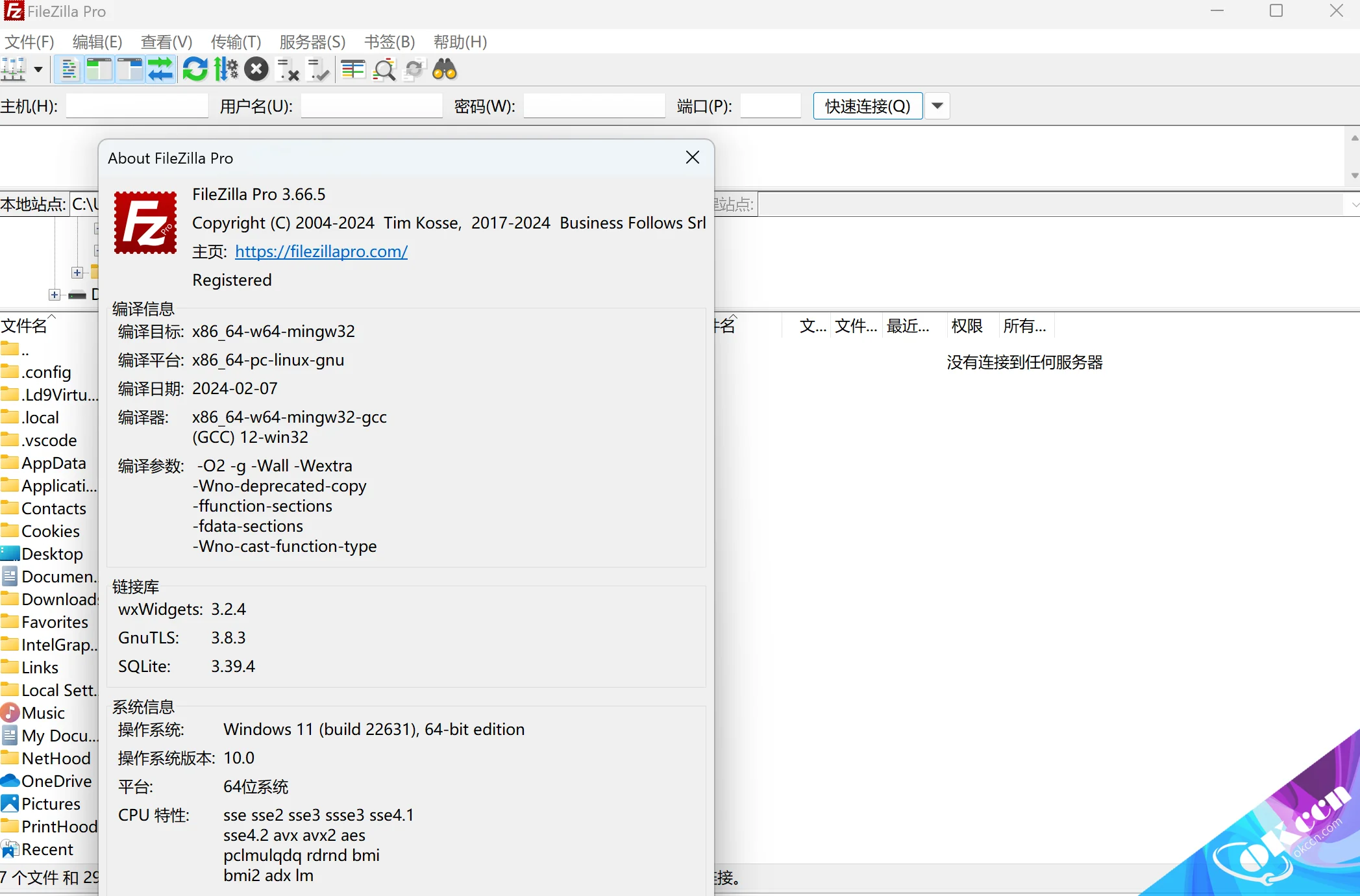
Task: Click the 端口(P) port field
Action: pos(771,106)
